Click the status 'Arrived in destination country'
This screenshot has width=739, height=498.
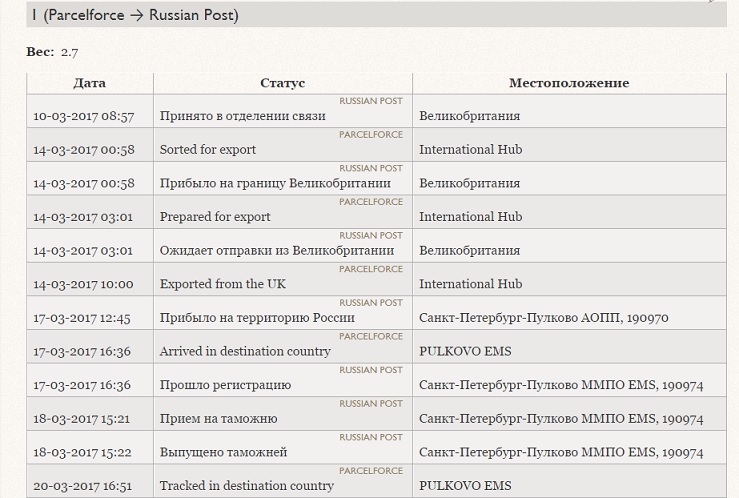pyautogui.click(x=245, y=351)
